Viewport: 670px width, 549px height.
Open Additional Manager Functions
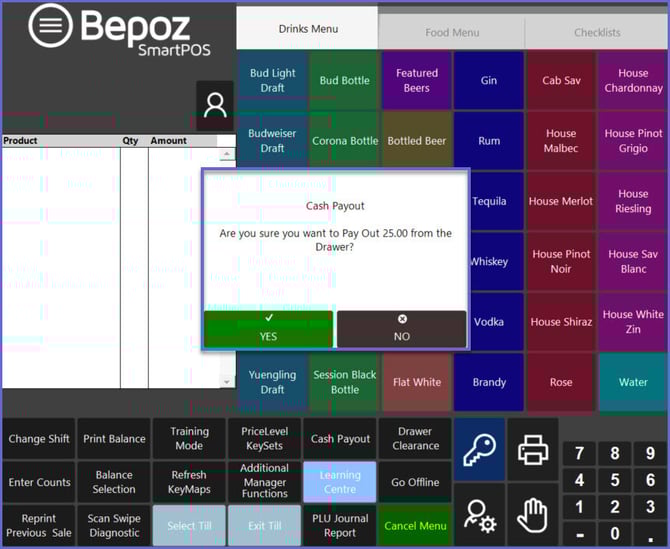(265, 481)
